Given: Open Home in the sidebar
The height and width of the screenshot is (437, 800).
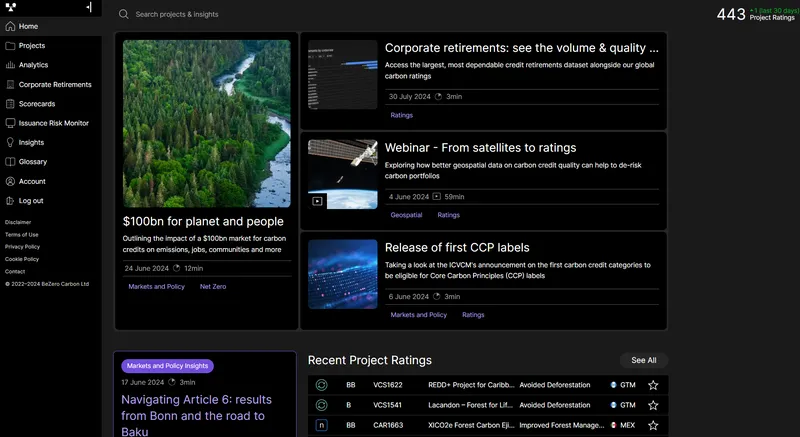Looking at the screenshot, I should point(51,26).
